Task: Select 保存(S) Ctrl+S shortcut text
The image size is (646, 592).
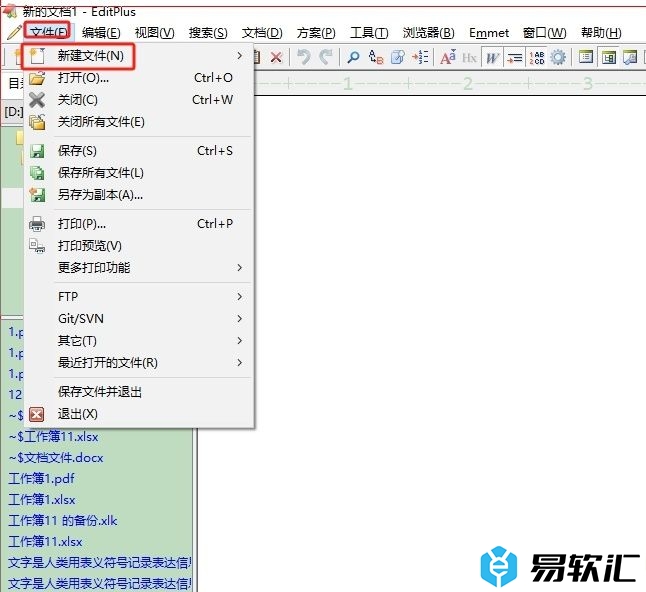Action: pos(215,151)
